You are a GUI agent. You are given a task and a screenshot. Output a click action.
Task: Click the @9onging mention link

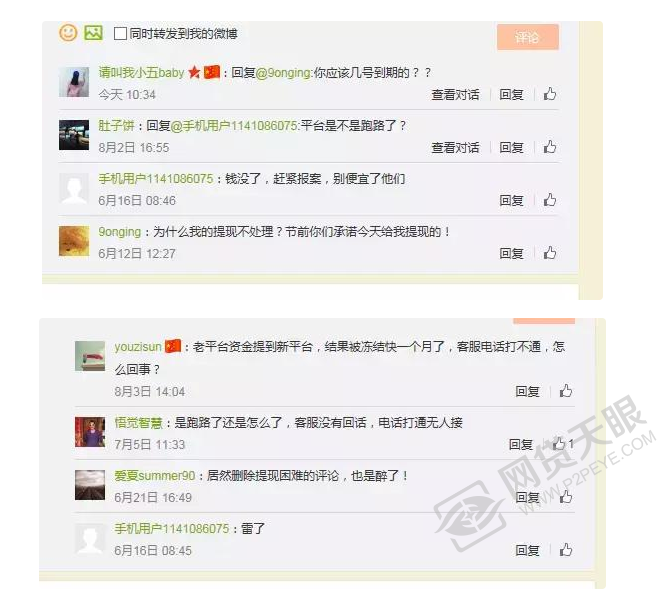(x=283, y=73)
